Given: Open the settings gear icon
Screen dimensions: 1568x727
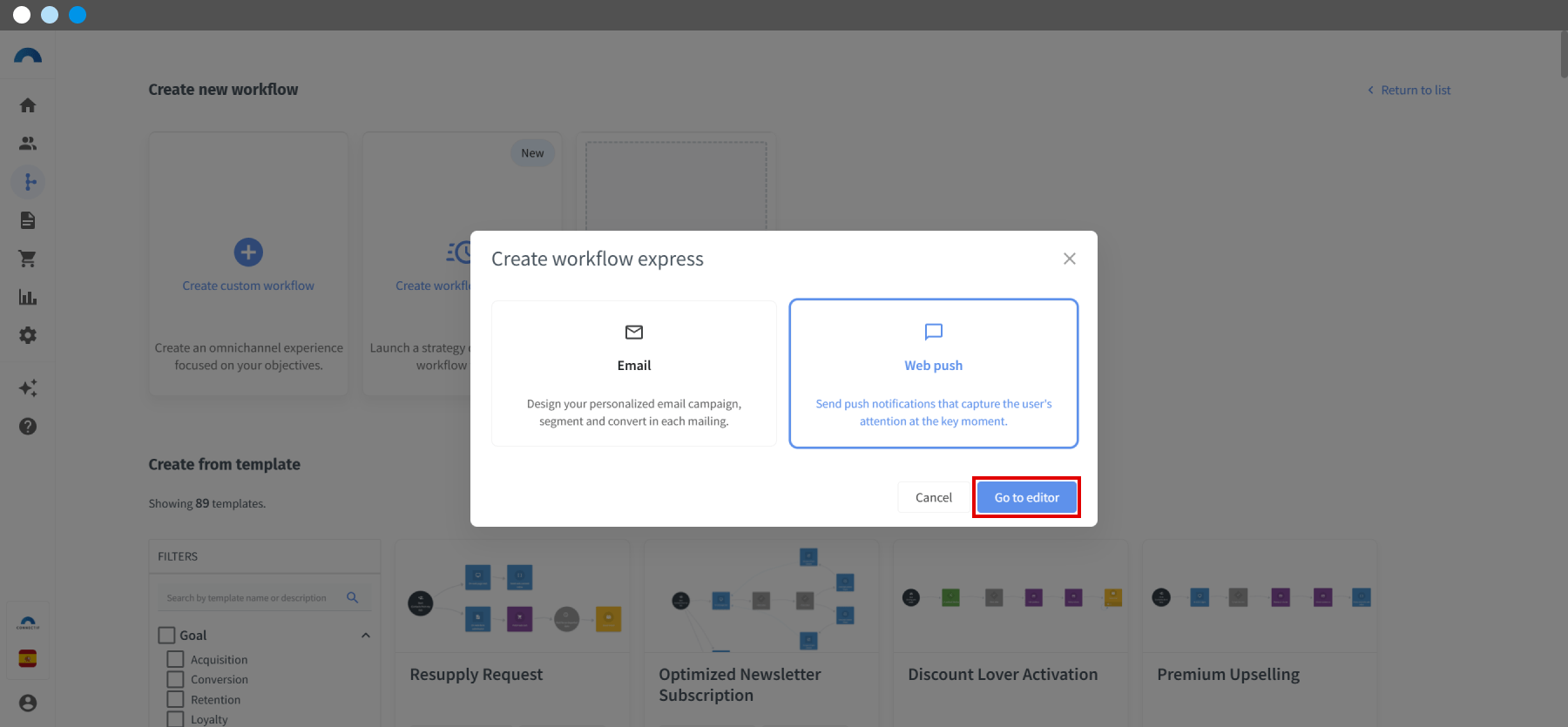Looking at the screenshot, I should tap(28, 335).
